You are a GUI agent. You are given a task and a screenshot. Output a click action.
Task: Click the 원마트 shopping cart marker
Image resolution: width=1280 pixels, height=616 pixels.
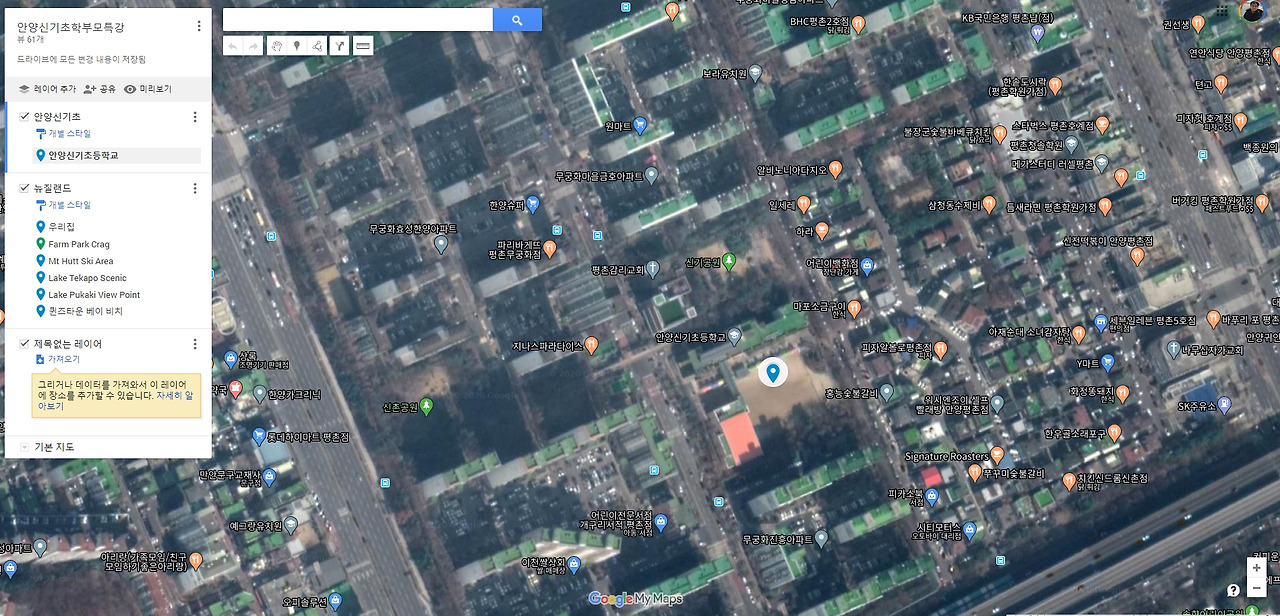(640, 126)
